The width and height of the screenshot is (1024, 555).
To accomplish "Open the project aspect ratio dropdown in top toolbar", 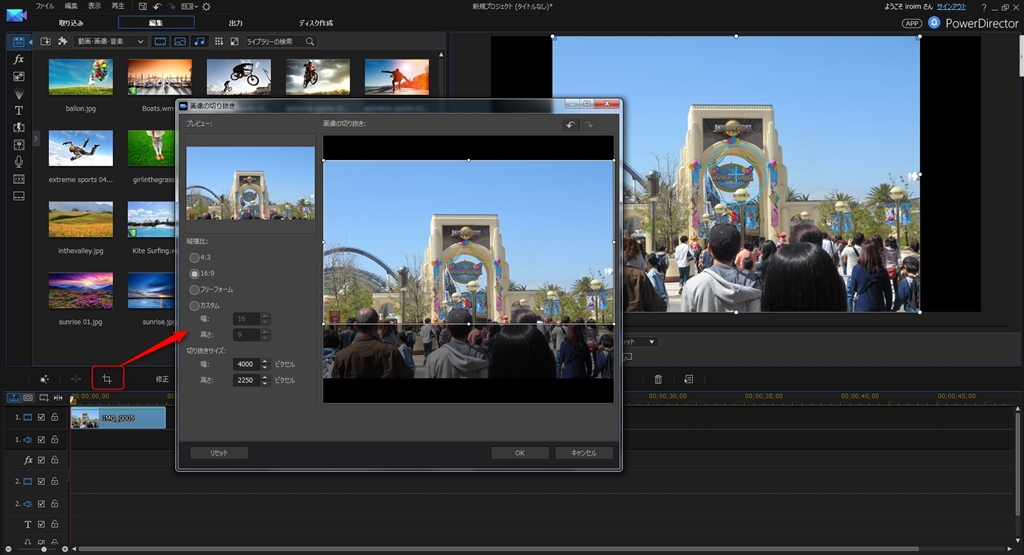I will click(x=188, y=7).
